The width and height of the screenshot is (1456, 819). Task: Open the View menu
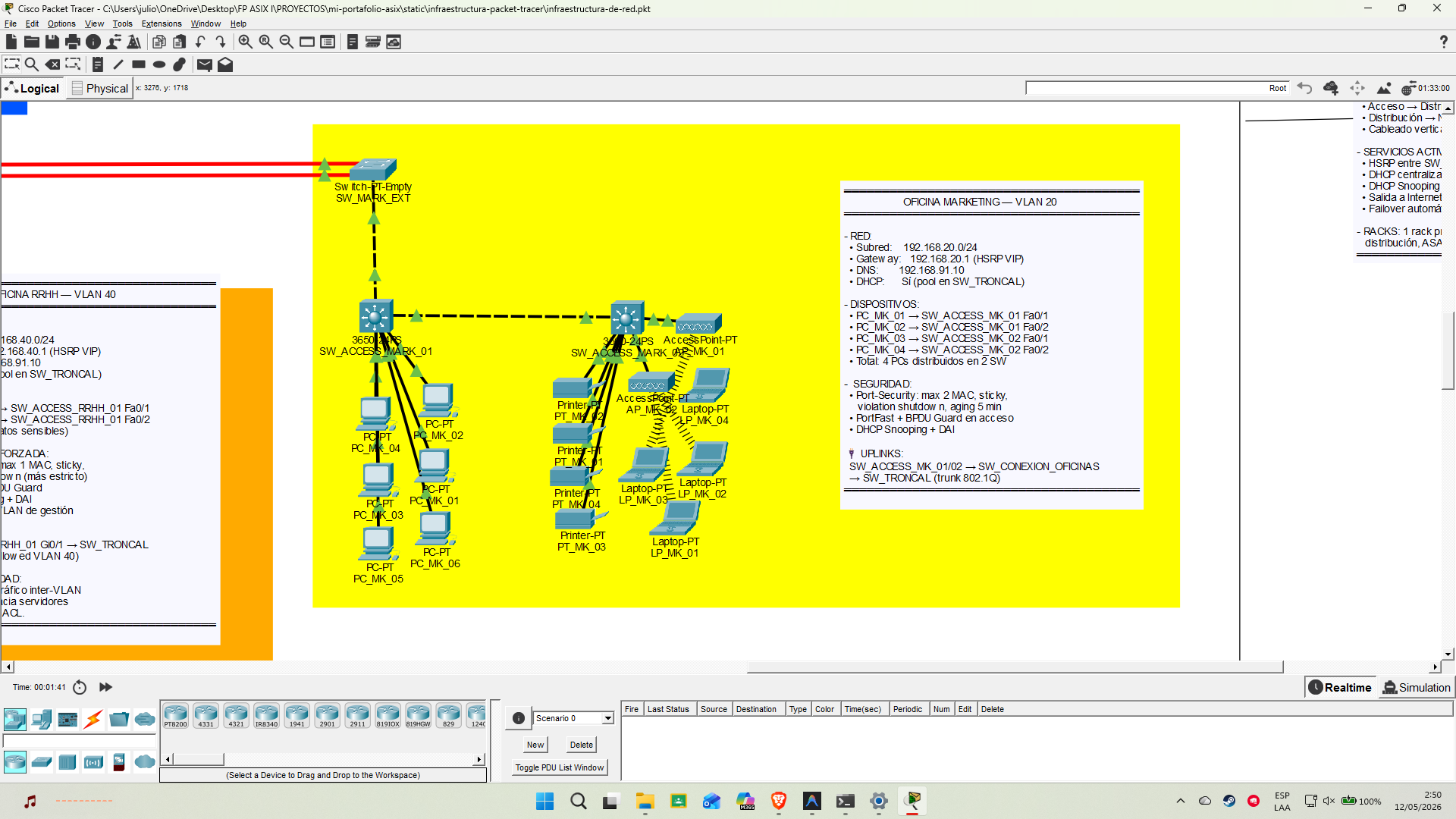[95, 24]
